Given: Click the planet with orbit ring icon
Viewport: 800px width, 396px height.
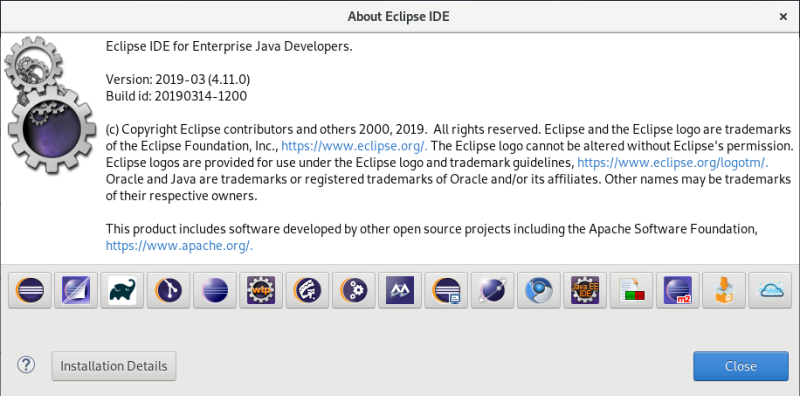Looking at the screenshot, I should click(492, 290).
